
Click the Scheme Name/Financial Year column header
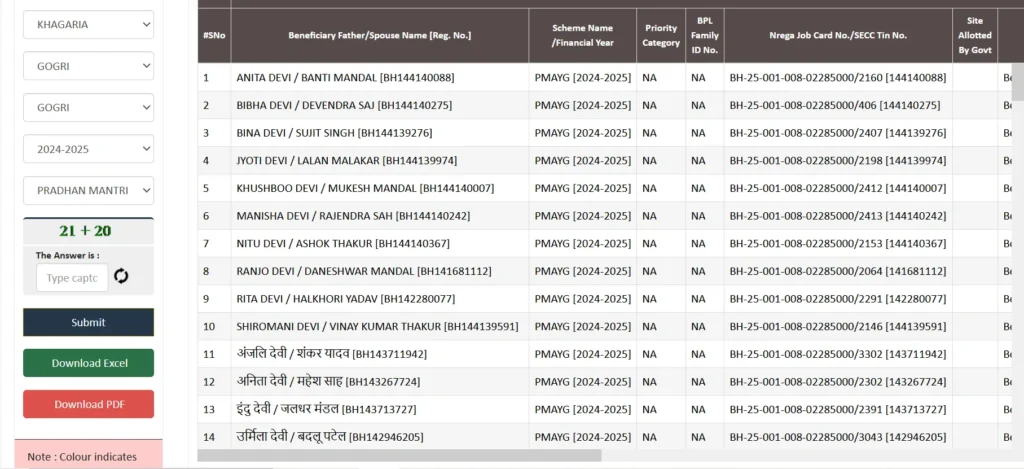pyautogui.click(x=582, y=36)
